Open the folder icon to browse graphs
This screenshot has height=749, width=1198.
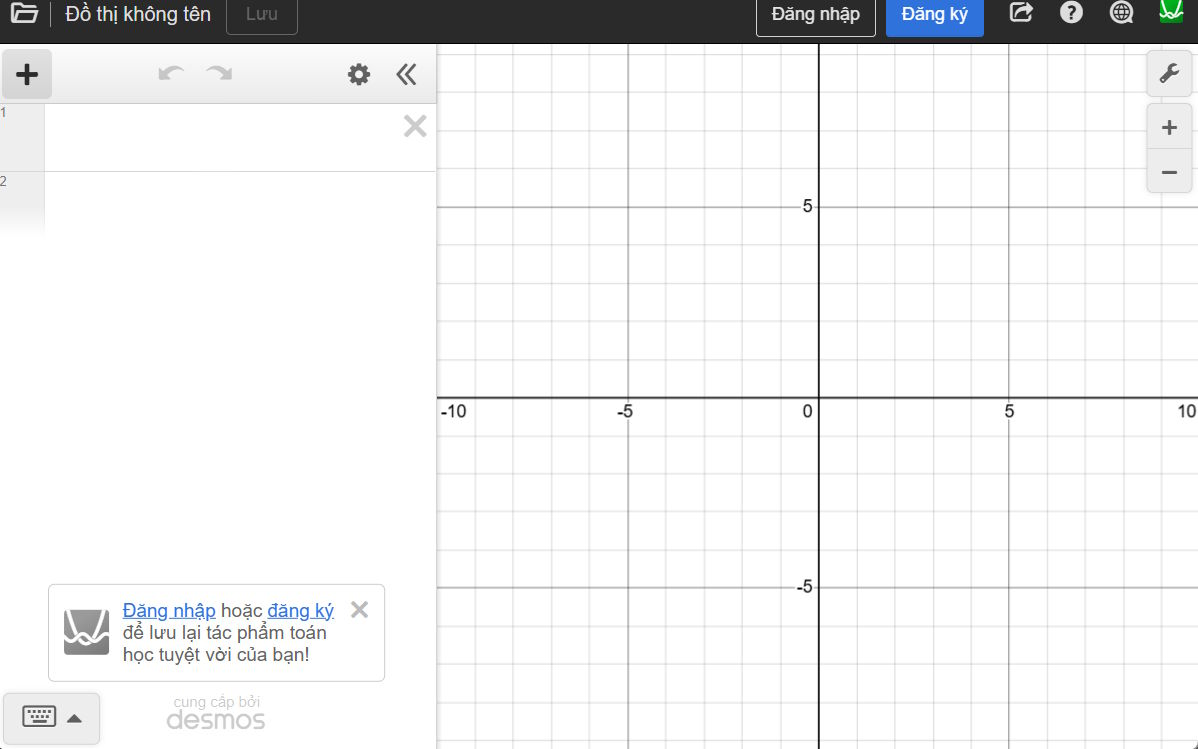pyautogui.click(x=25, y=13)
